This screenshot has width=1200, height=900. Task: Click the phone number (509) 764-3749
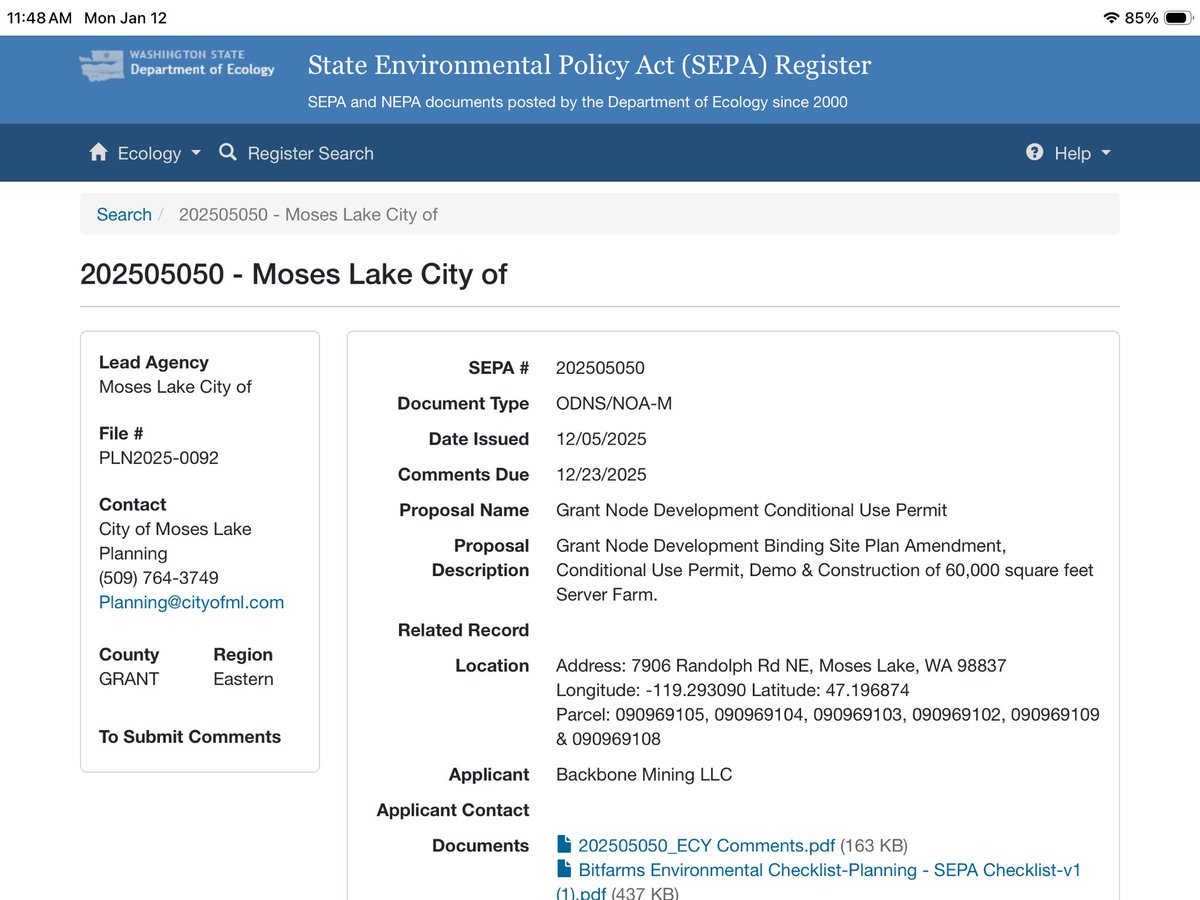tap(159, 578)
